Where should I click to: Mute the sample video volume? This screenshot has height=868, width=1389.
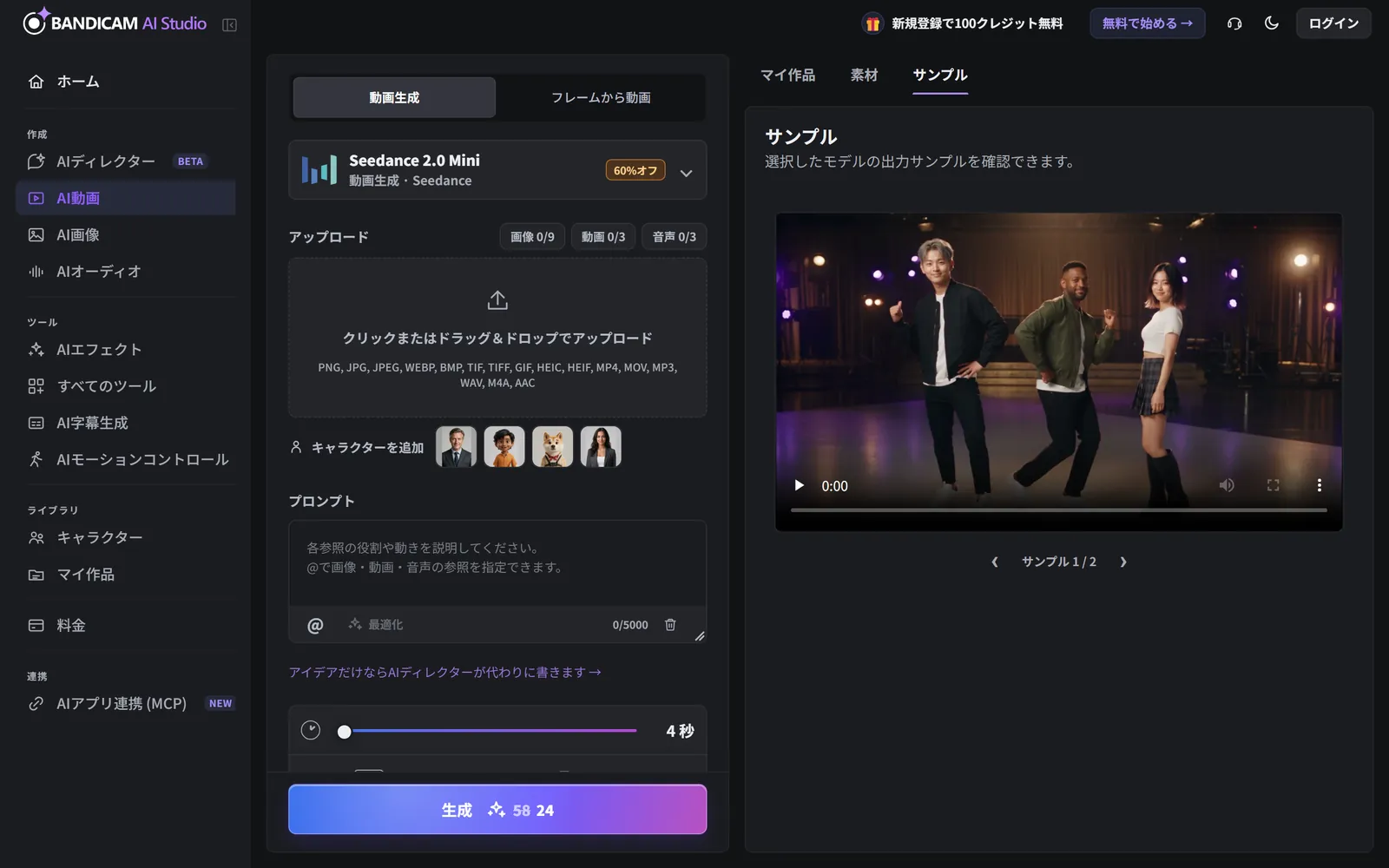(x=1227, y=485)
